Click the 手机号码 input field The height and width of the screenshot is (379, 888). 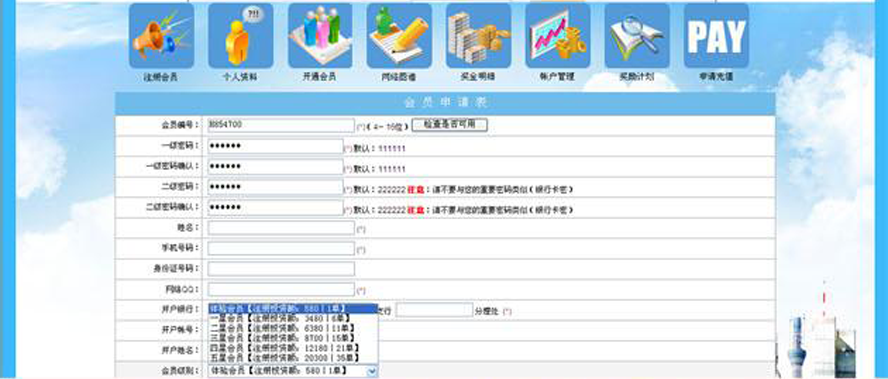(x=281, y=248)
